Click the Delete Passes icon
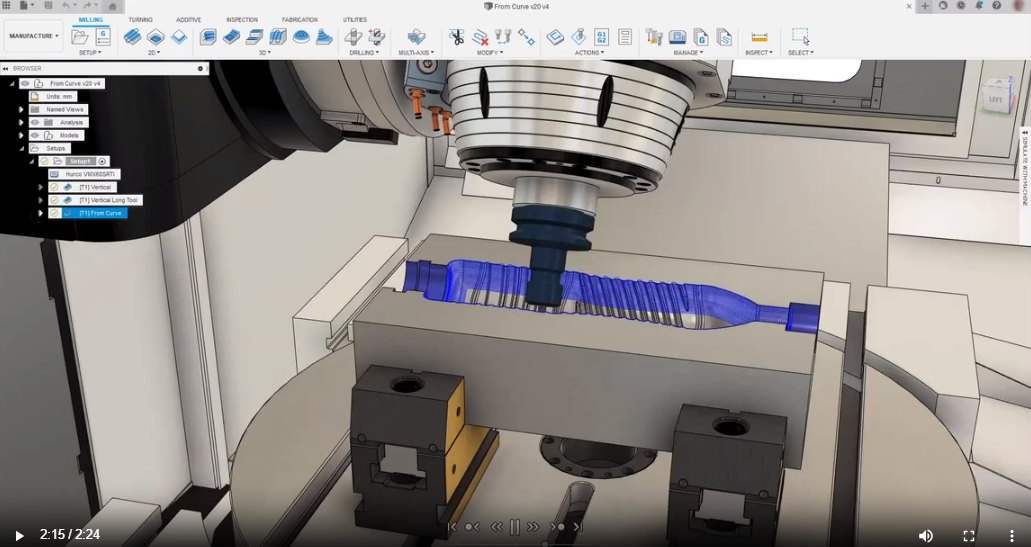1031x547 pixels. click(x=480, y=37)
